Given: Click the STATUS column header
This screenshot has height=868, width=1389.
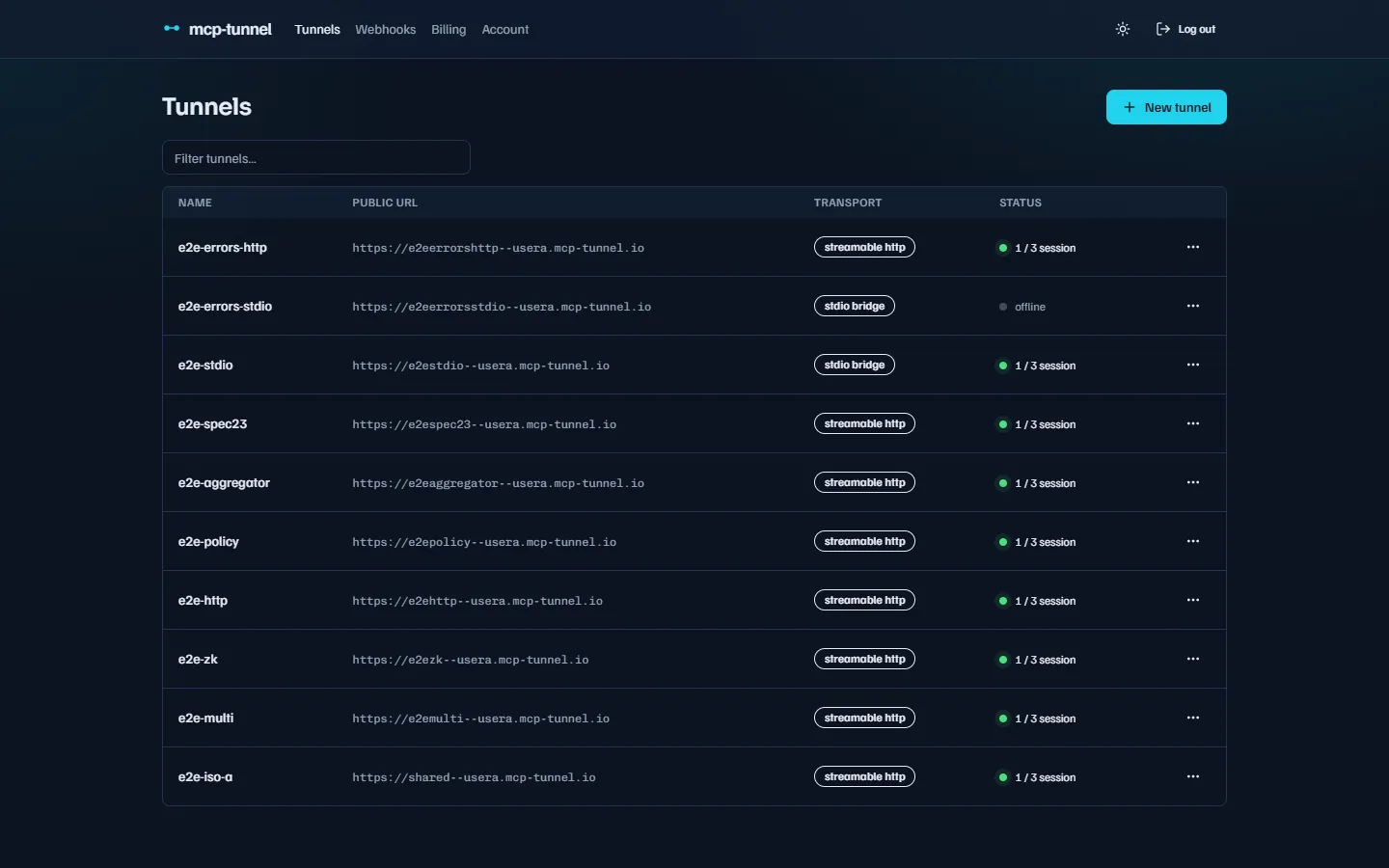Looking at the screenshot, I should point(1021,203).
